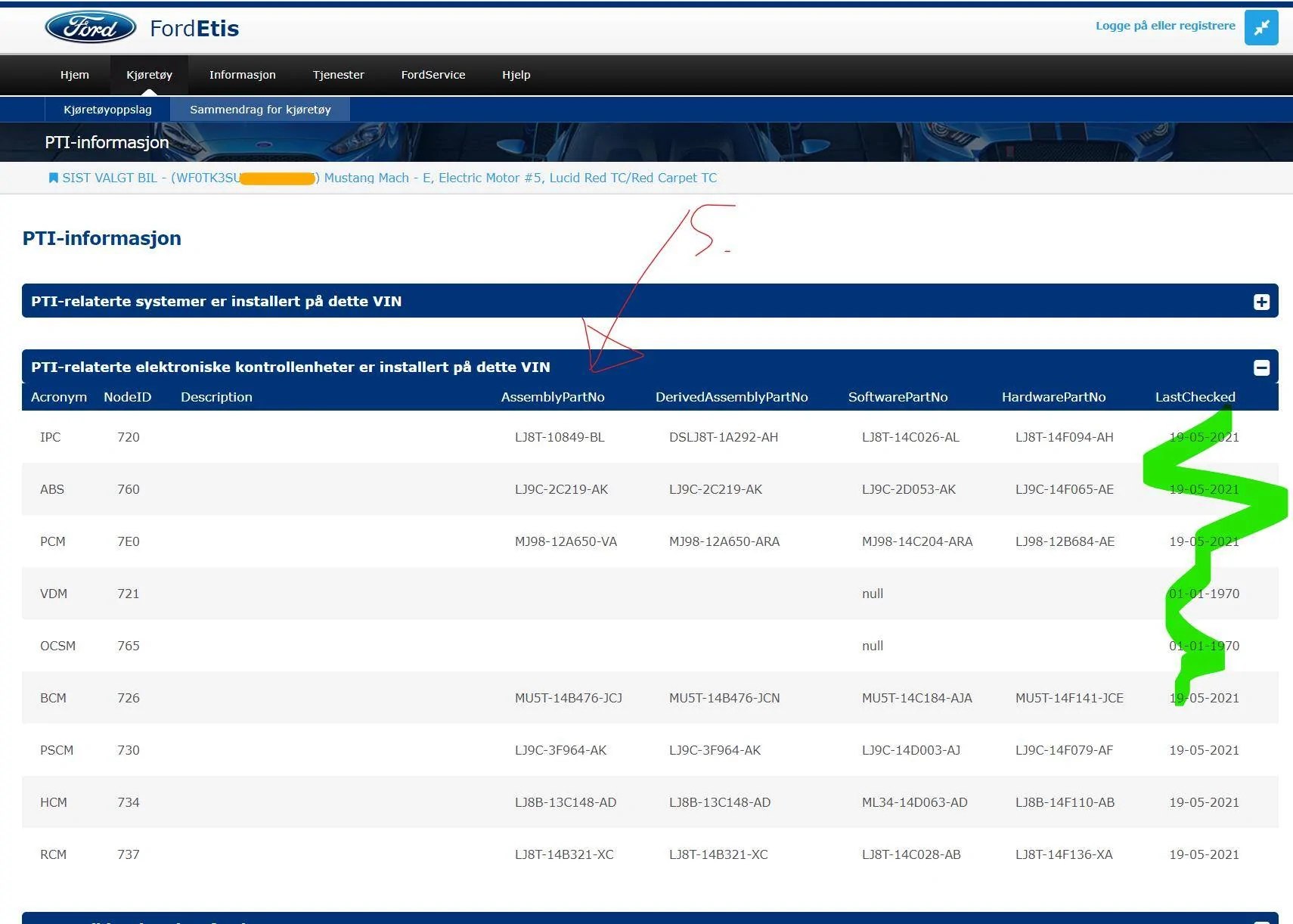The image size is (1293, 924).
Task: Click the Acronym column header
Action: tap(59, 397)
